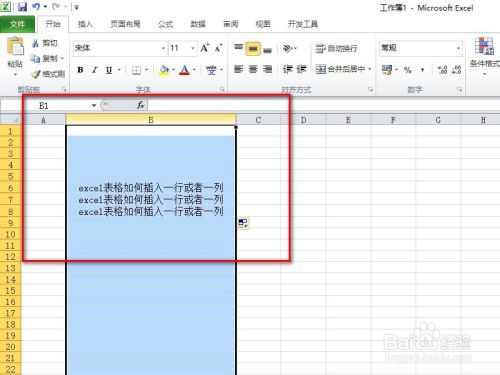The height and width of the screenshot is (375, 500).
Task: Open the underline style dropdown arrow
Action: coord(119,70)
